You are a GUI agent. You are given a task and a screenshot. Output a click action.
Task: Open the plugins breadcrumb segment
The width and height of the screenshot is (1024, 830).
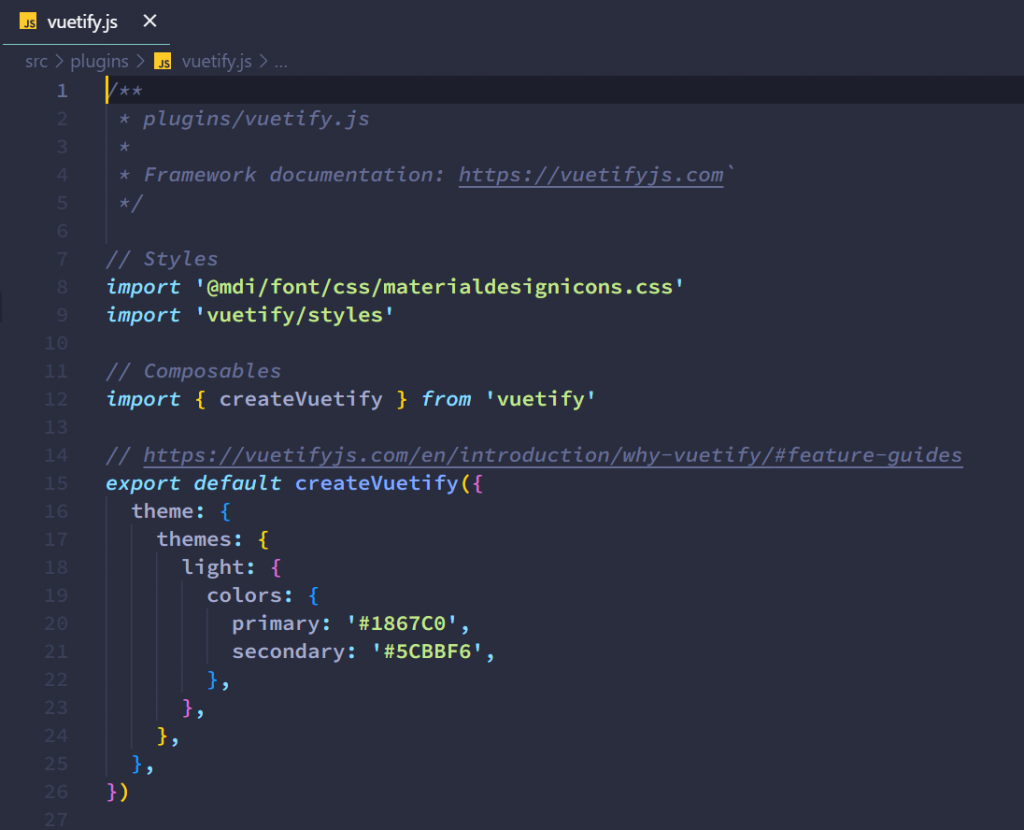pos(99,61)
